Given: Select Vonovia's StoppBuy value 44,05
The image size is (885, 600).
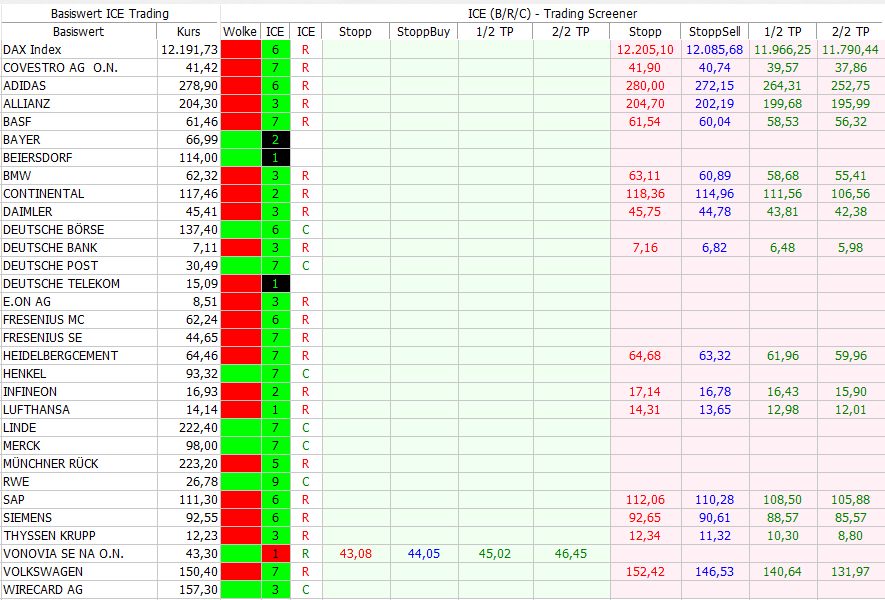Looking at the screenshot, I should coord(423,554).
